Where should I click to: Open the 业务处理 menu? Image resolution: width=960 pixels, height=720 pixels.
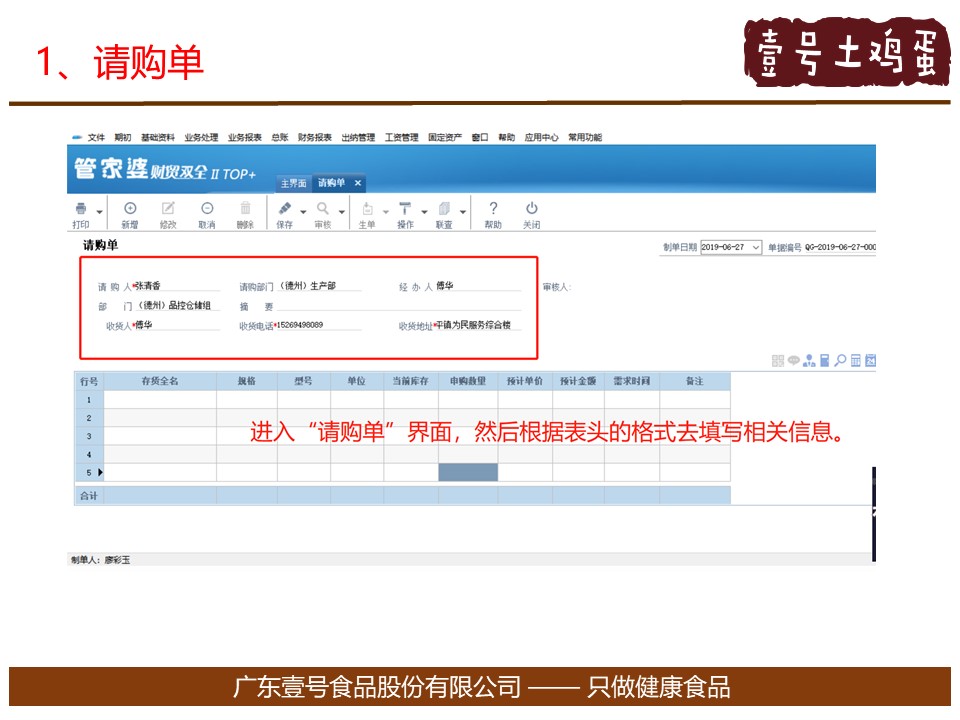pyautogui.click(x=201, y=138)
